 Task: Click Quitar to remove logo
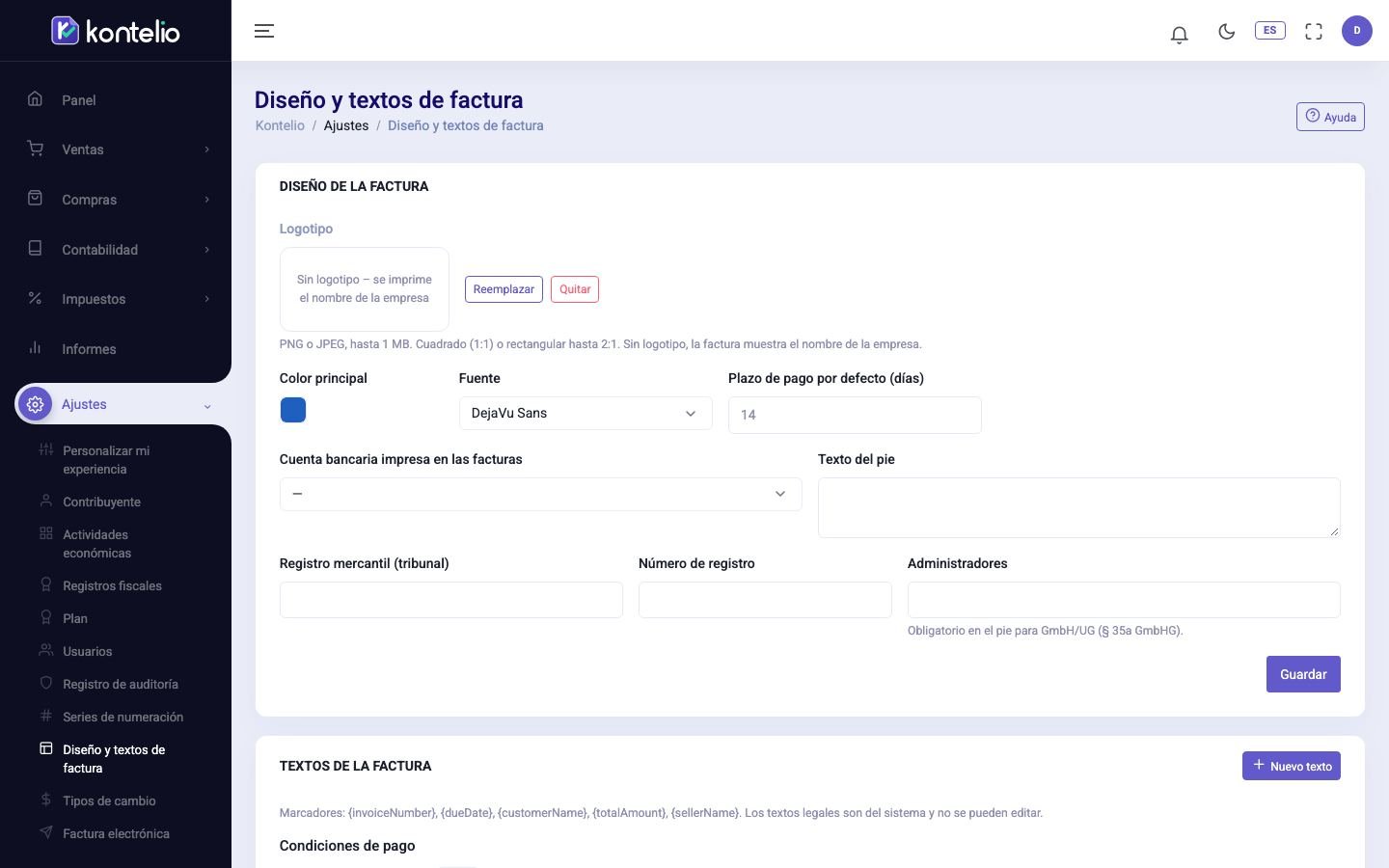point(575,289)
